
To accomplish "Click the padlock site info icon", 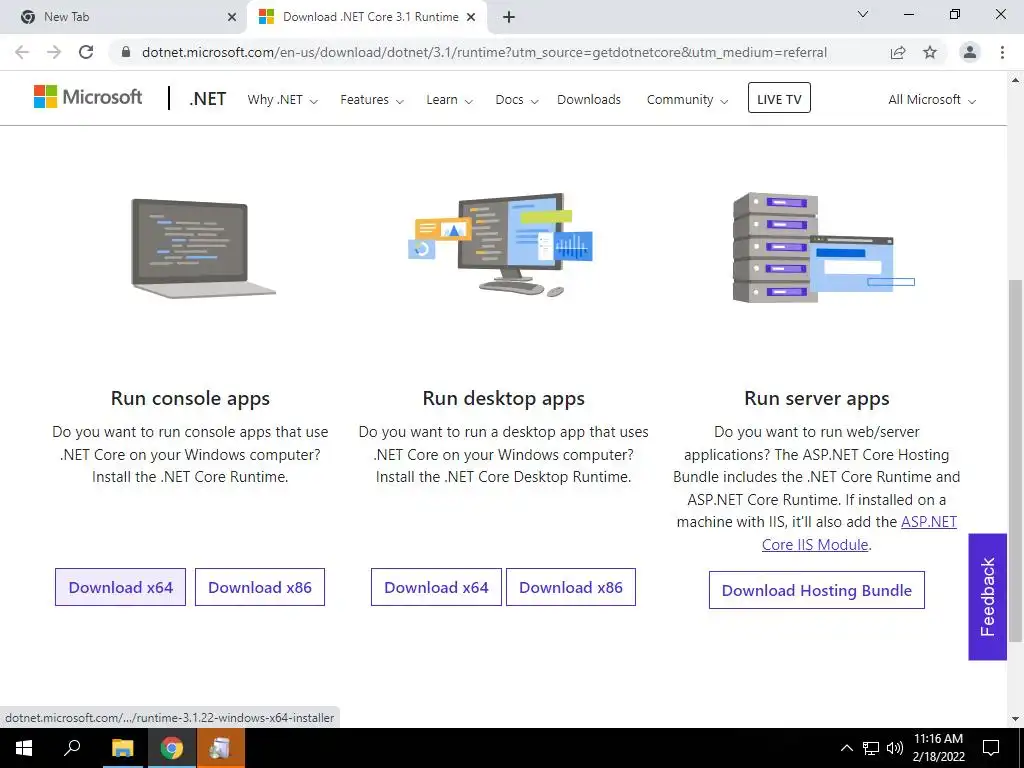I will (x=126, y=52).
